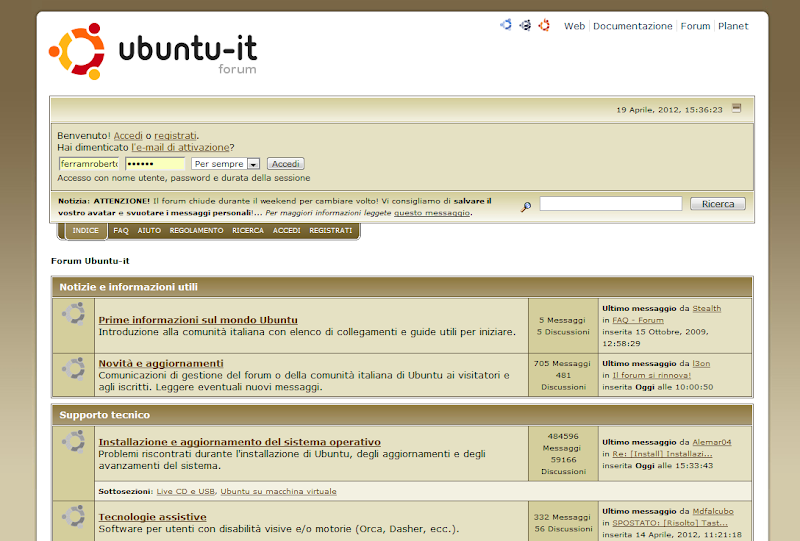Click the orange Ubuntu logo icon at top right

[544, 26]
